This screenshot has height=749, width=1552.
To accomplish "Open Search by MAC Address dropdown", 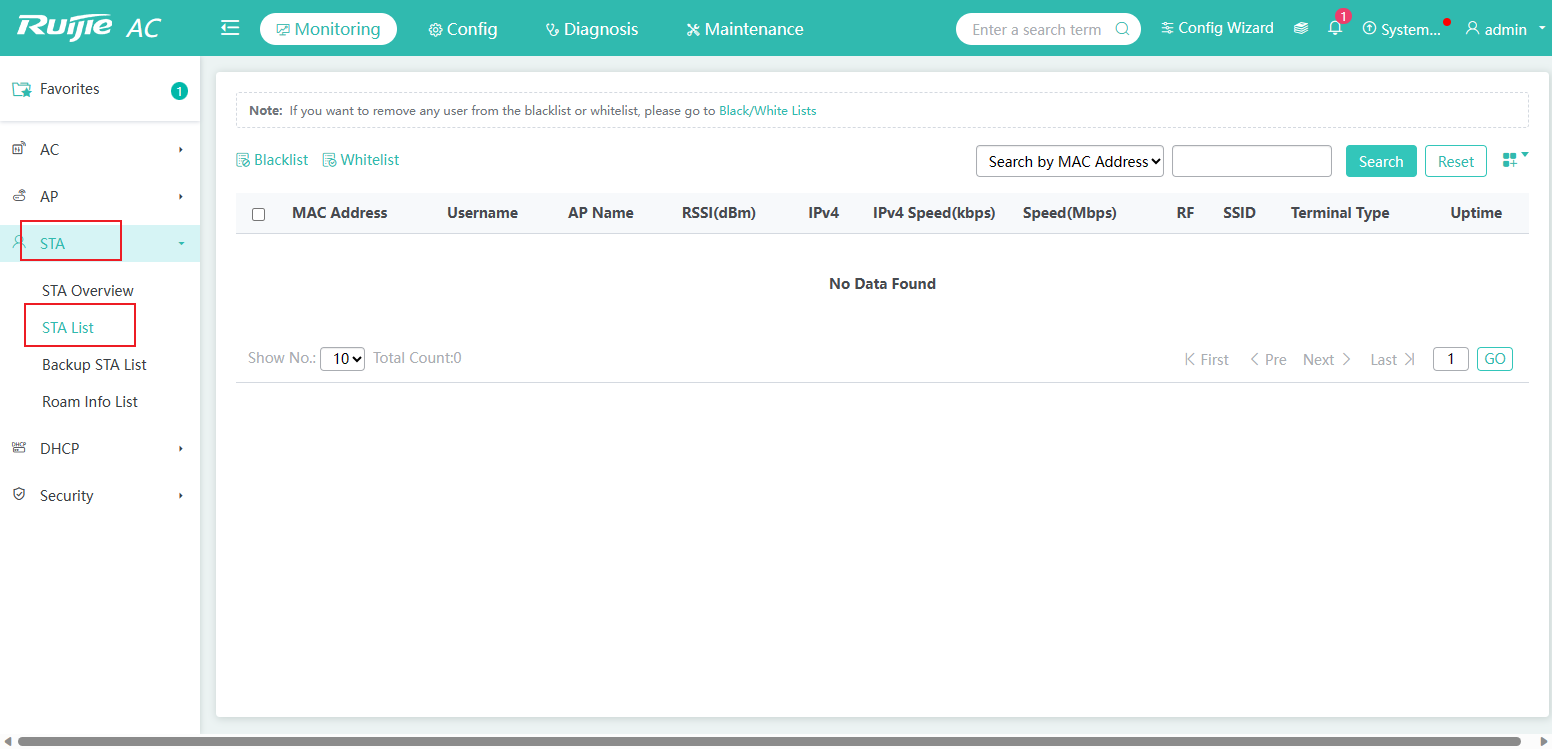I will coord(1070,161).
